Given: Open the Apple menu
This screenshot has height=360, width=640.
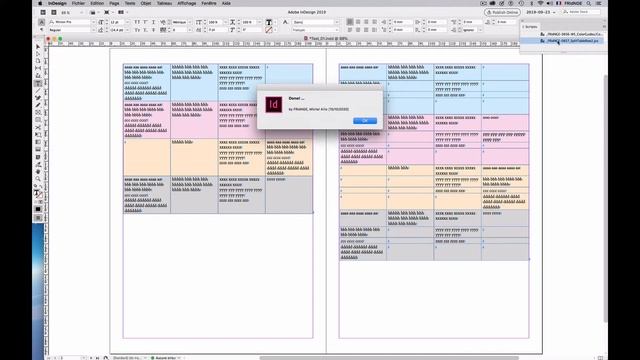Looking at the screenshot, I should (x=40, y=3).
